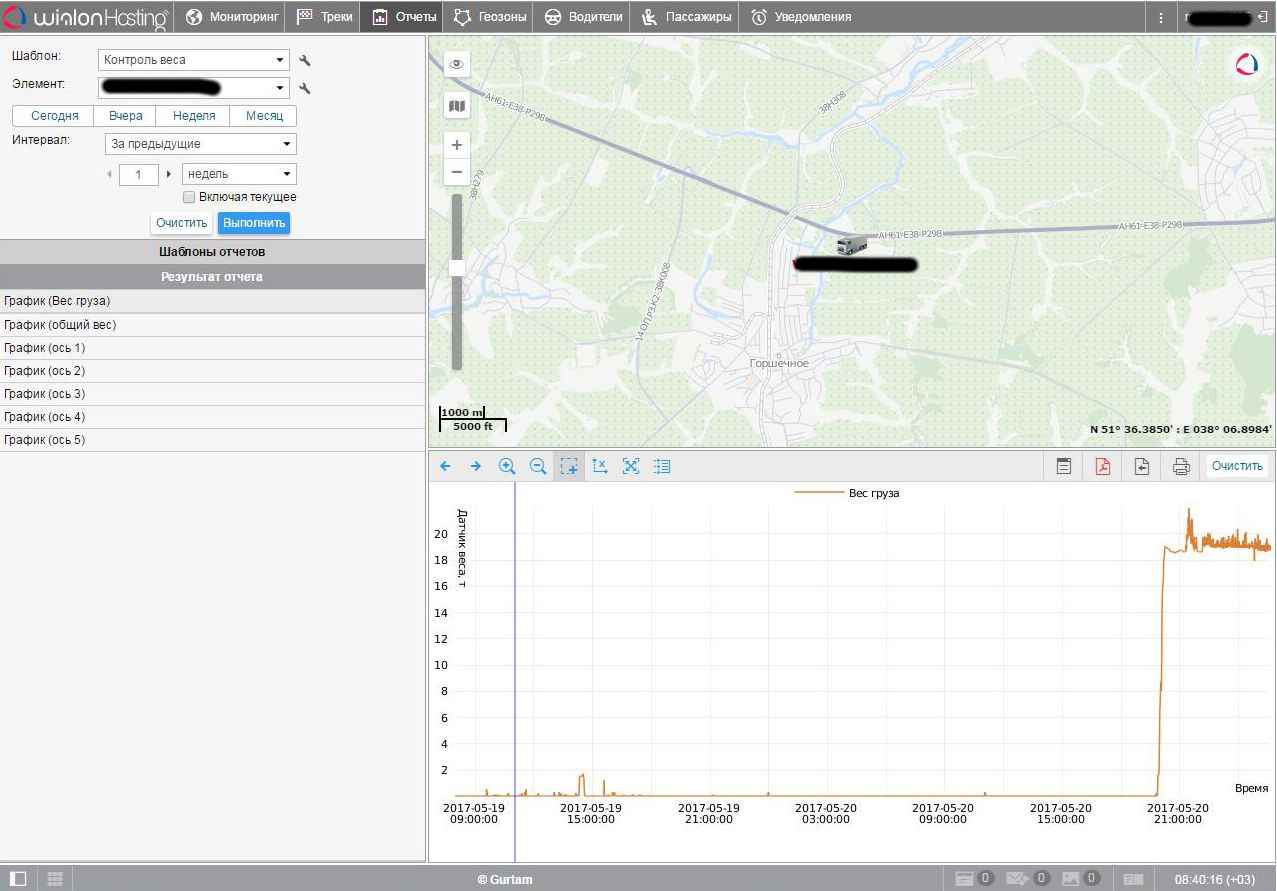The image size is (1277, 891).
Task: Pan chart left with back arrow
Action: click(446, 466)
